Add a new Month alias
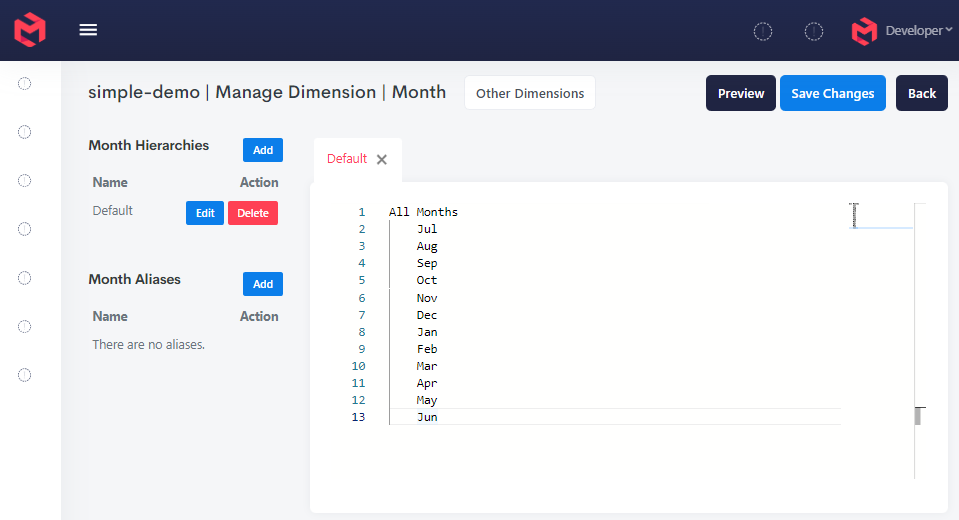This screenshot has width=959, height=520. pos(263,284)
